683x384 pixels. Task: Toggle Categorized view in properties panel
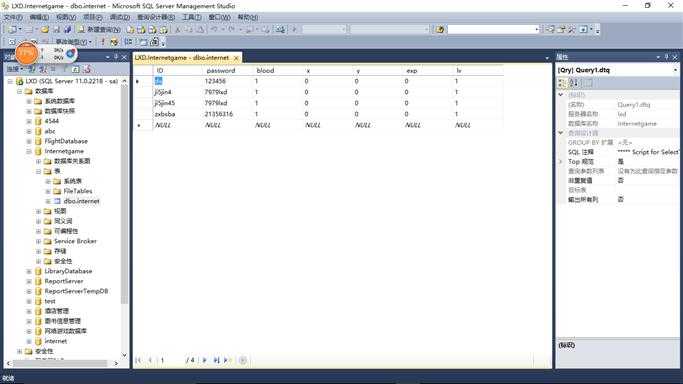pyautogui.click(x=562, y=83)
